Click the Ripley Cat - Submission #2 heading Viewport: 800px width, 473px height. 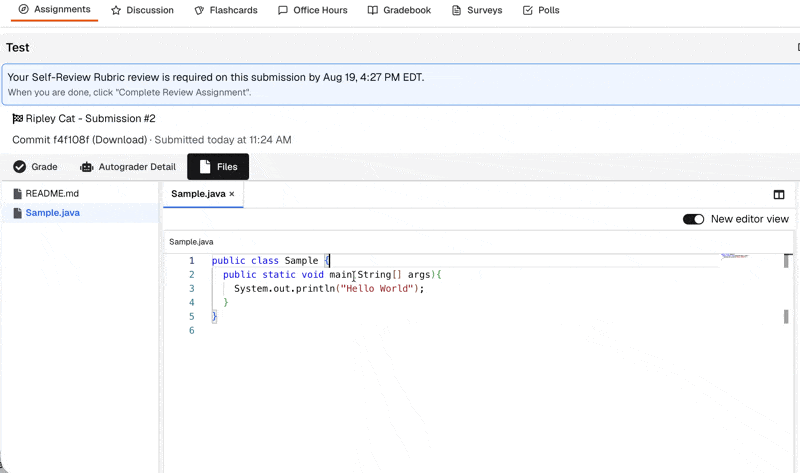coord(90,118)
